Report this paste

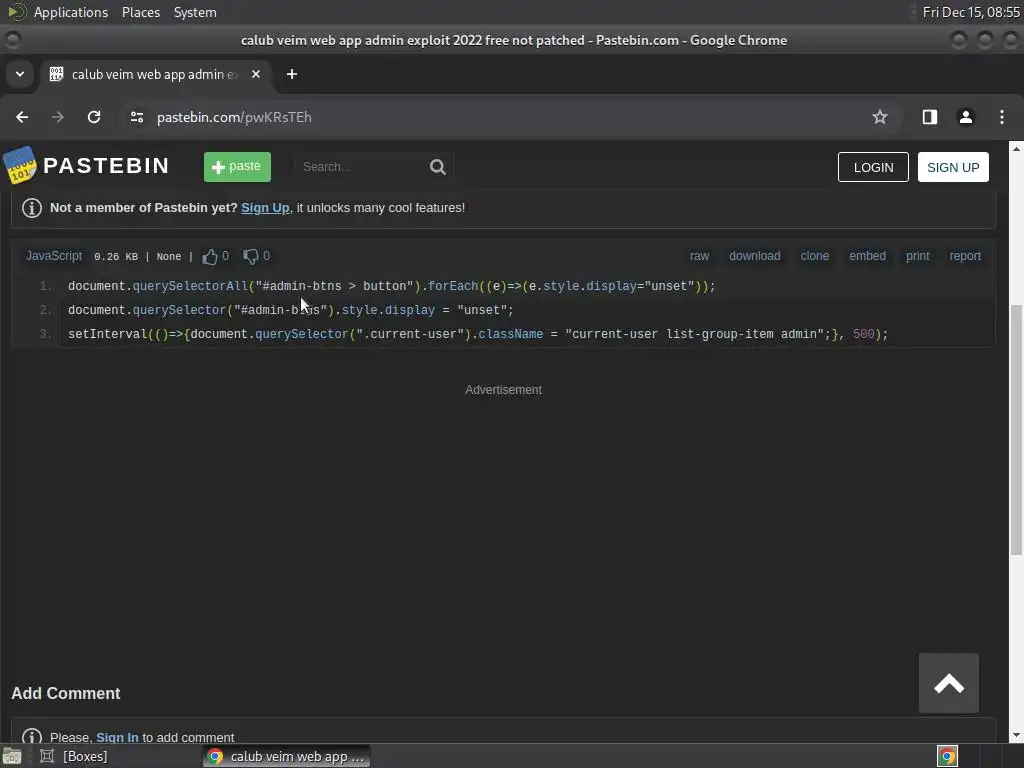tap(965, 256)
